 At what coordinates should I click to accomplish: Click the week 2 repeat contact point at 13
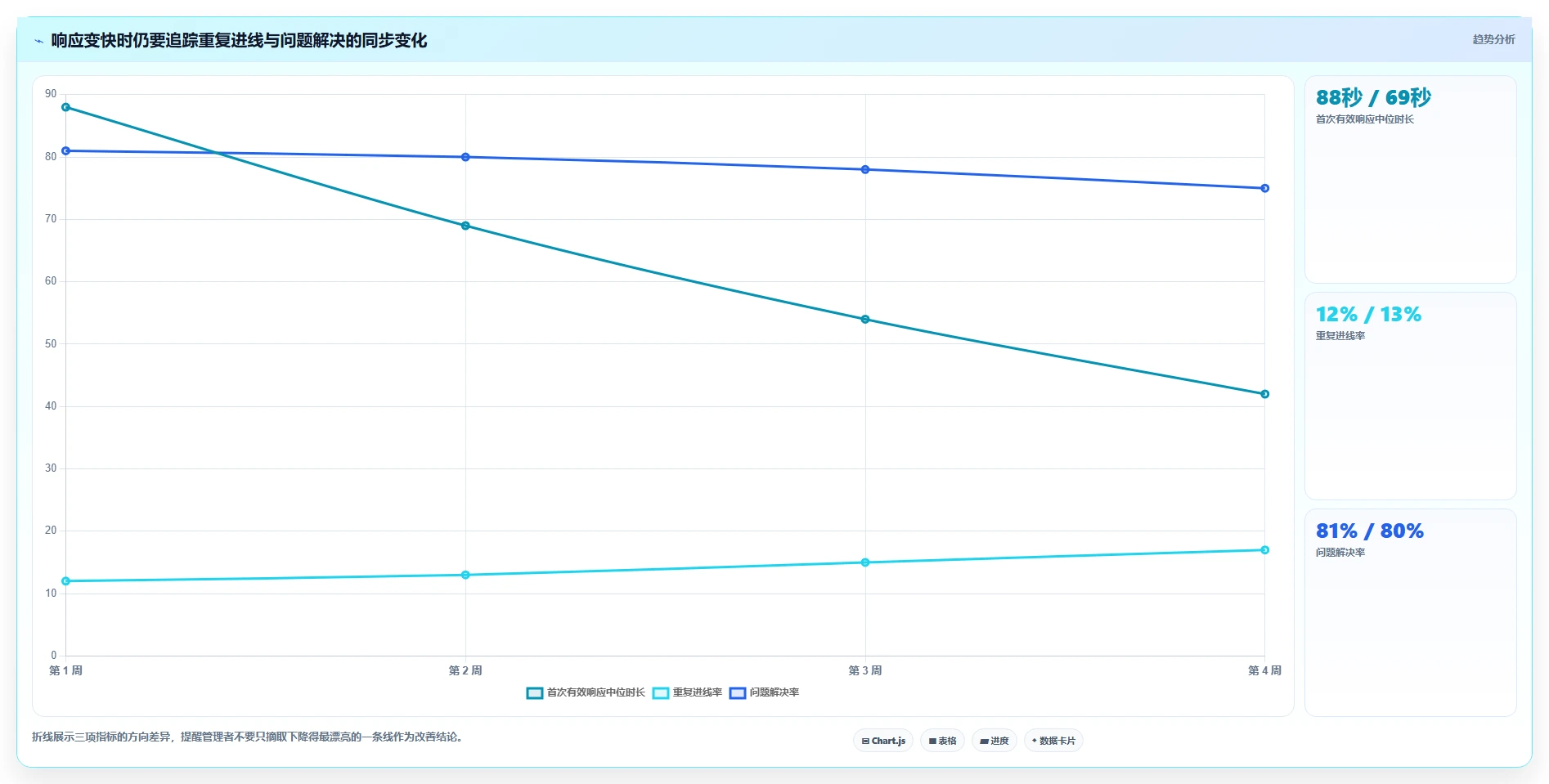click(x=465, y=575)
